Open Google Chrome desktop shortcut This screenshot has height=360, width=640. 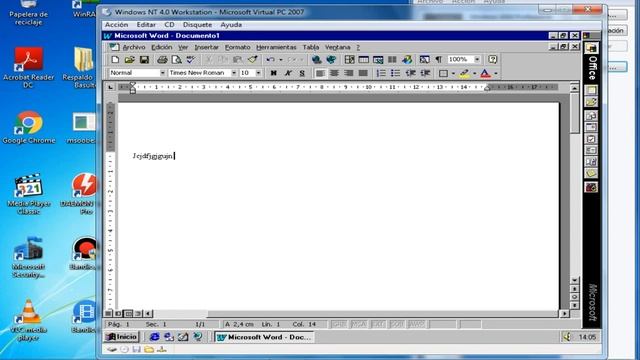[x=28, y=127]
